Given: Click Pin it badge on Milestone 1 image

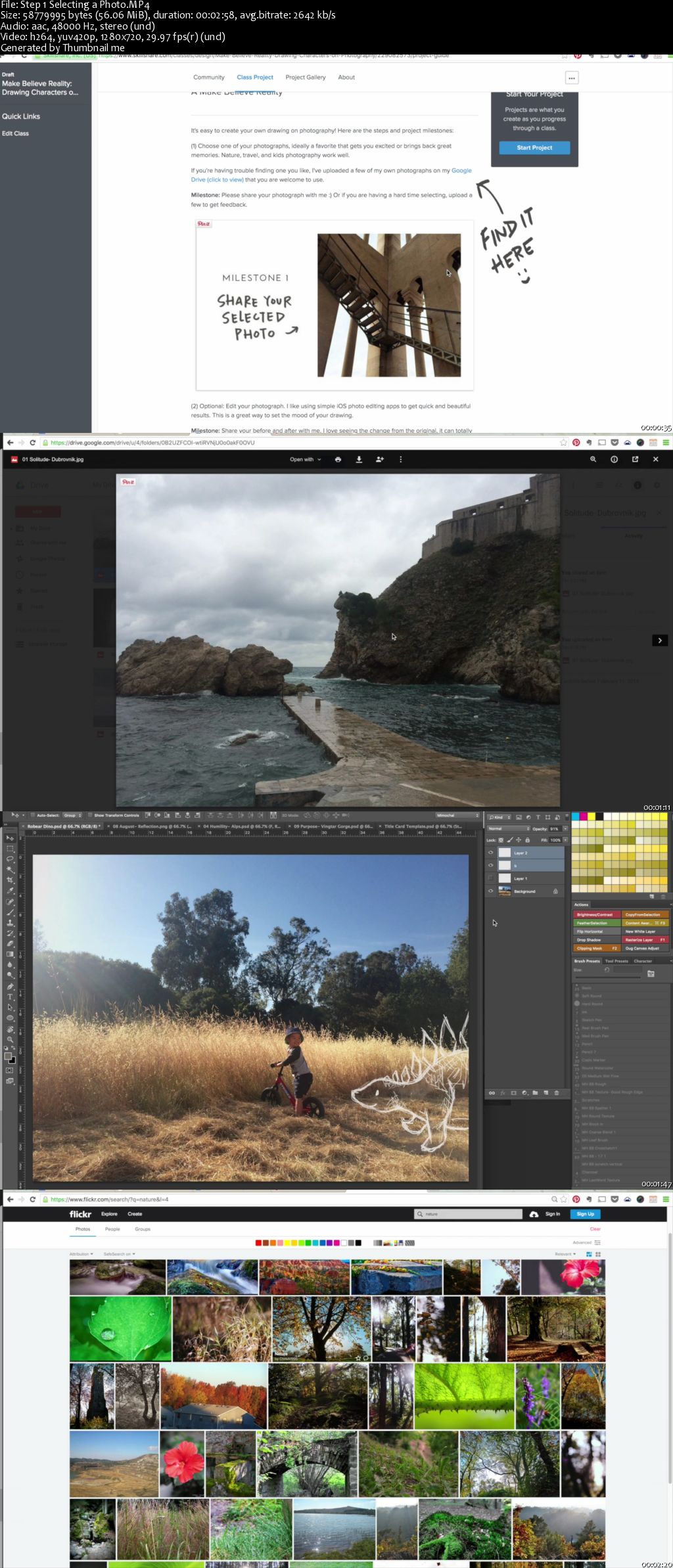Looking at the screenshot, I should point(204,224).
